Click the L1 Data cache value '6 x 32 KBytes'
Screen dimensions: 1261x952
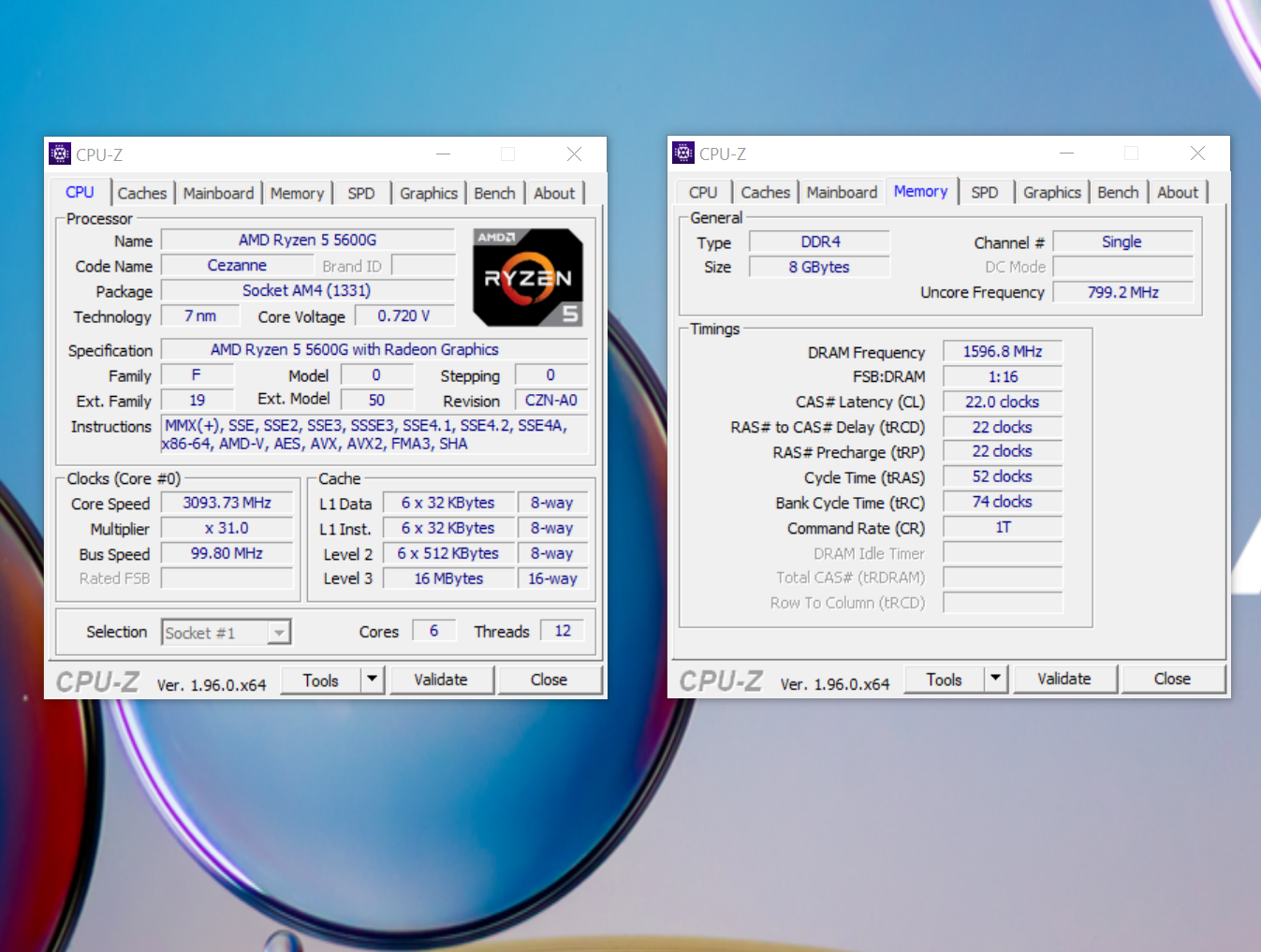[448, 504]
